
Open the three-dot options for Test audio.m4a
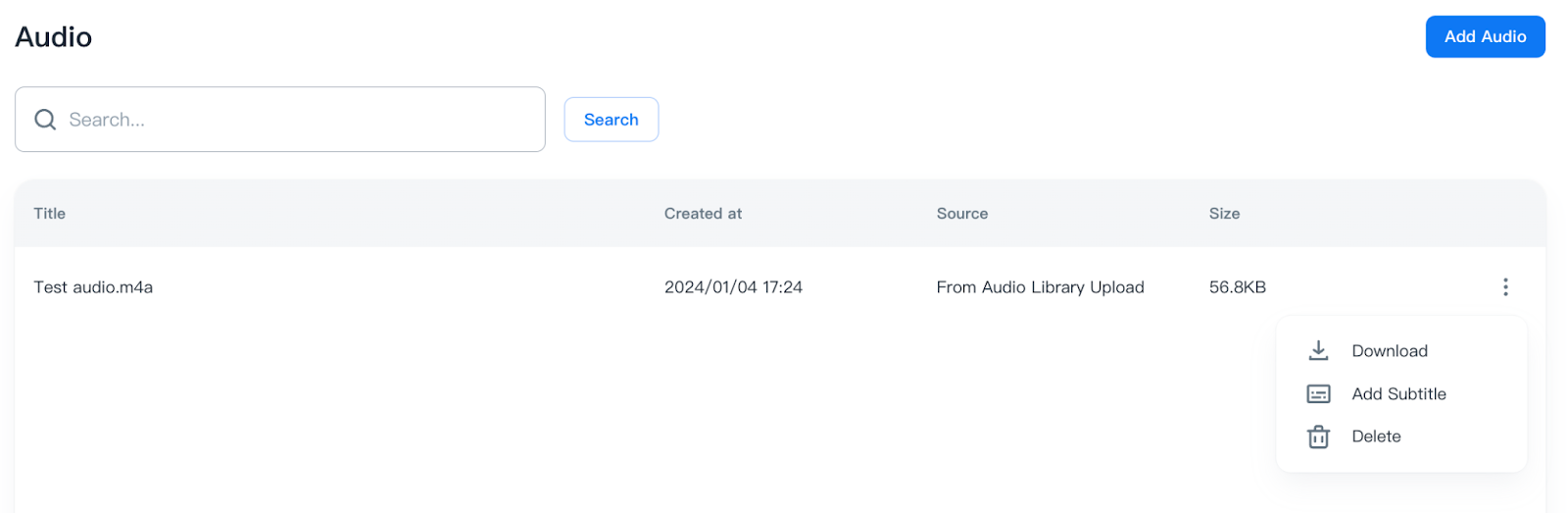tap(1504, 286)
